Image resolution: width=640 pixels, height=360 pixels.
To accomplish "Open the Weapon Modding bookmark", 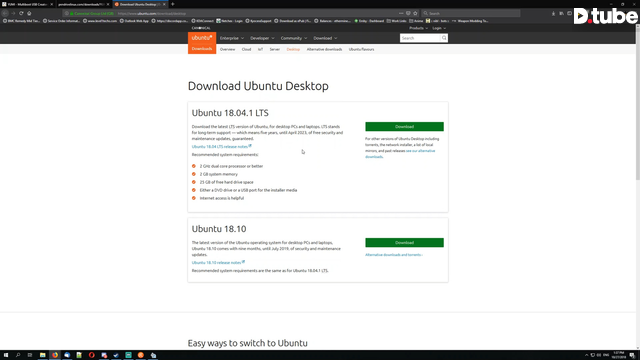I will coord(470,21).
